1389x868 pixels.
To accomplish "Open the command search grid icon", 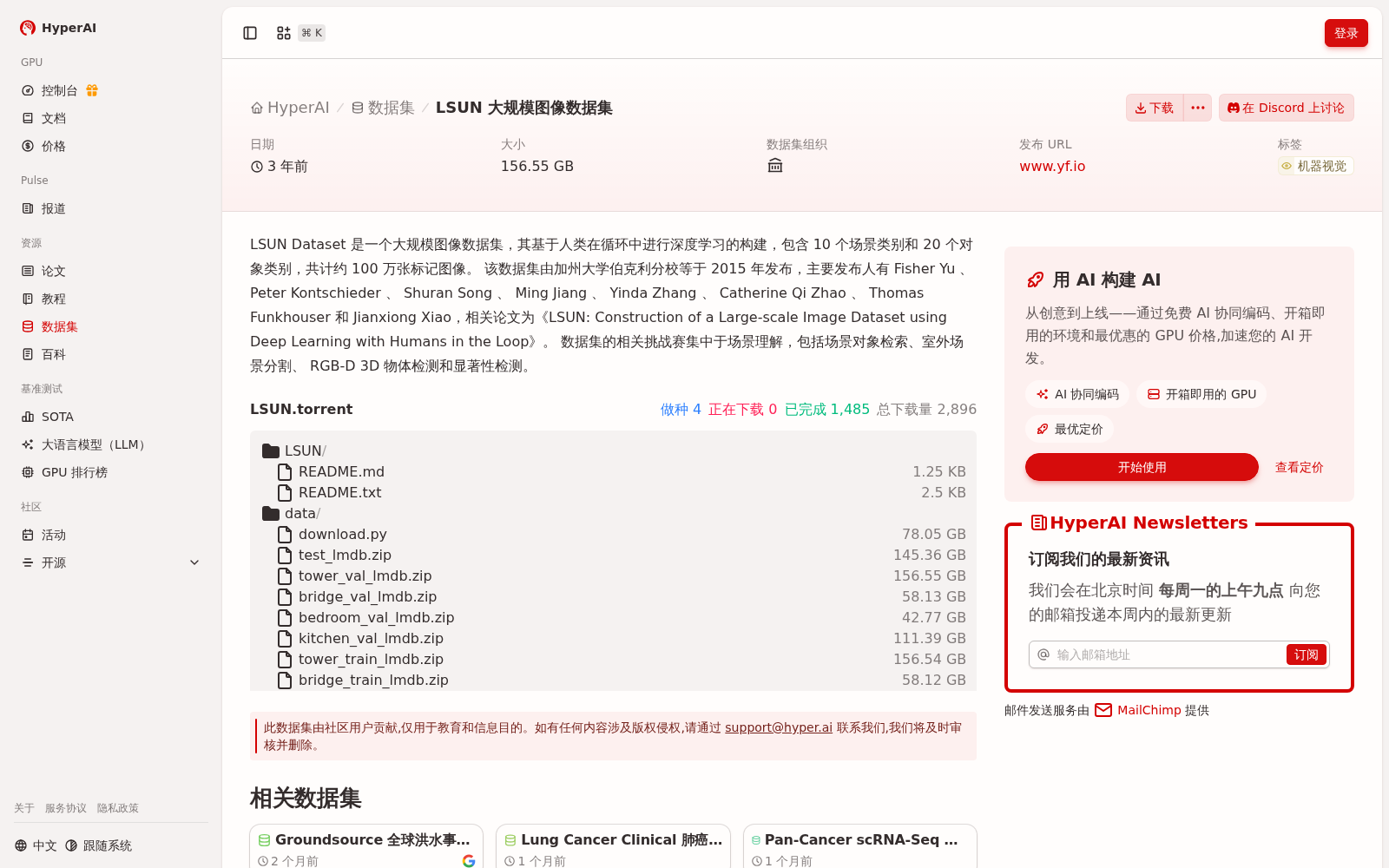I will (284, 33).
